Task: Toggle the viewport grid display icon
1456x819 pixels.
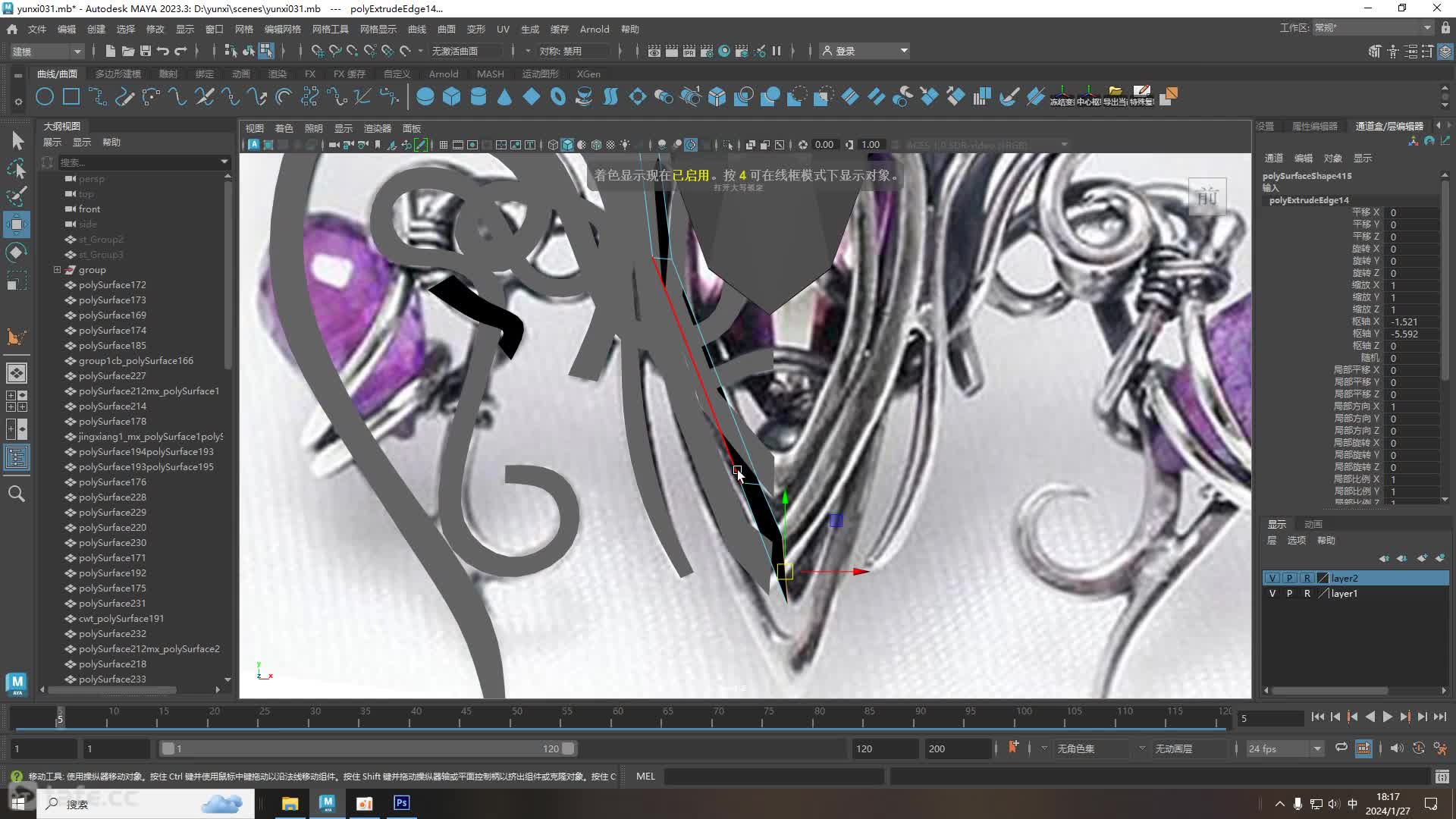Action: 444,144
